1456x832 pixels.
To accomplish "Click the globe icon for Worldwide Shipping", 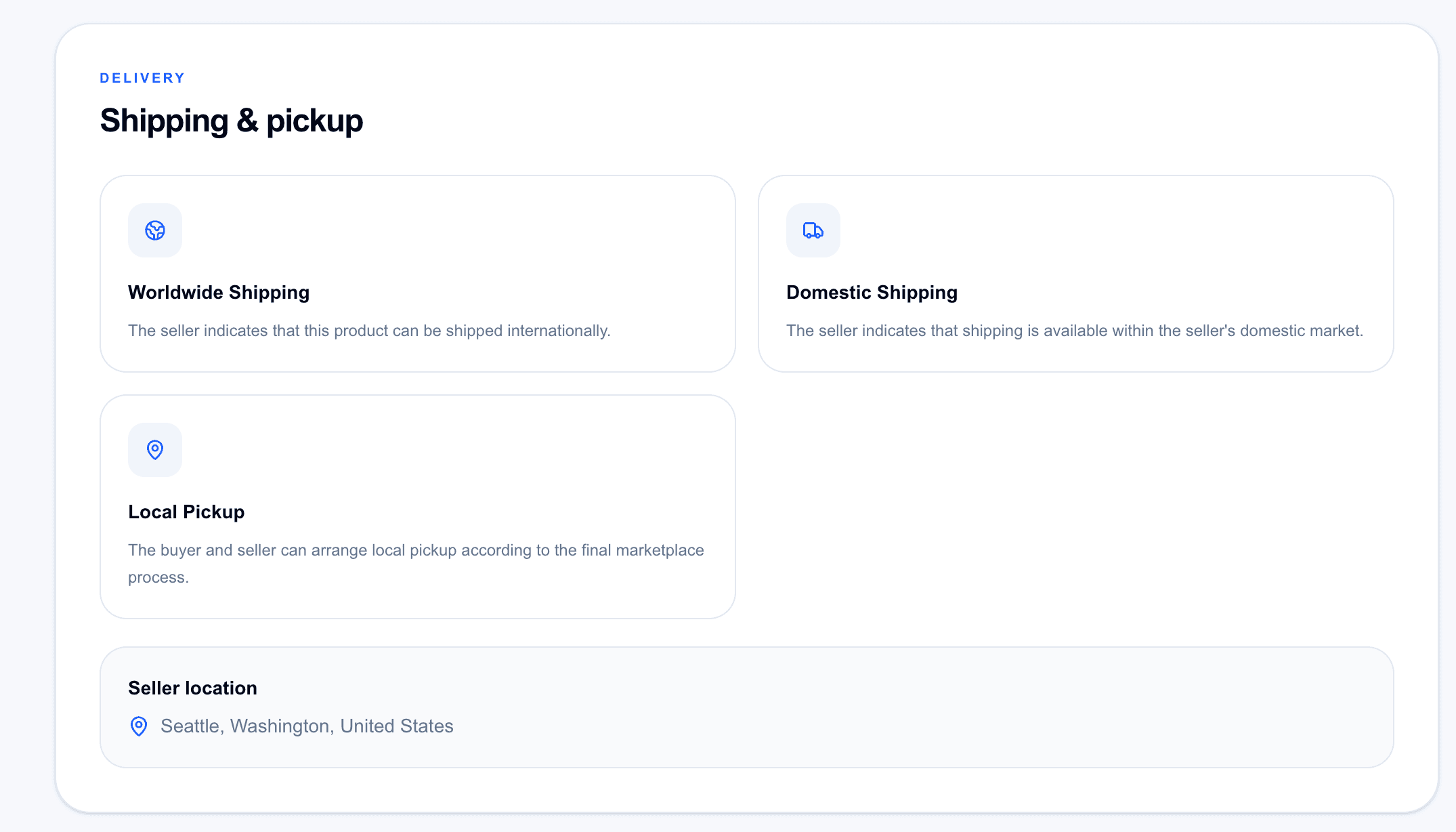I will (x=155, y=230).
